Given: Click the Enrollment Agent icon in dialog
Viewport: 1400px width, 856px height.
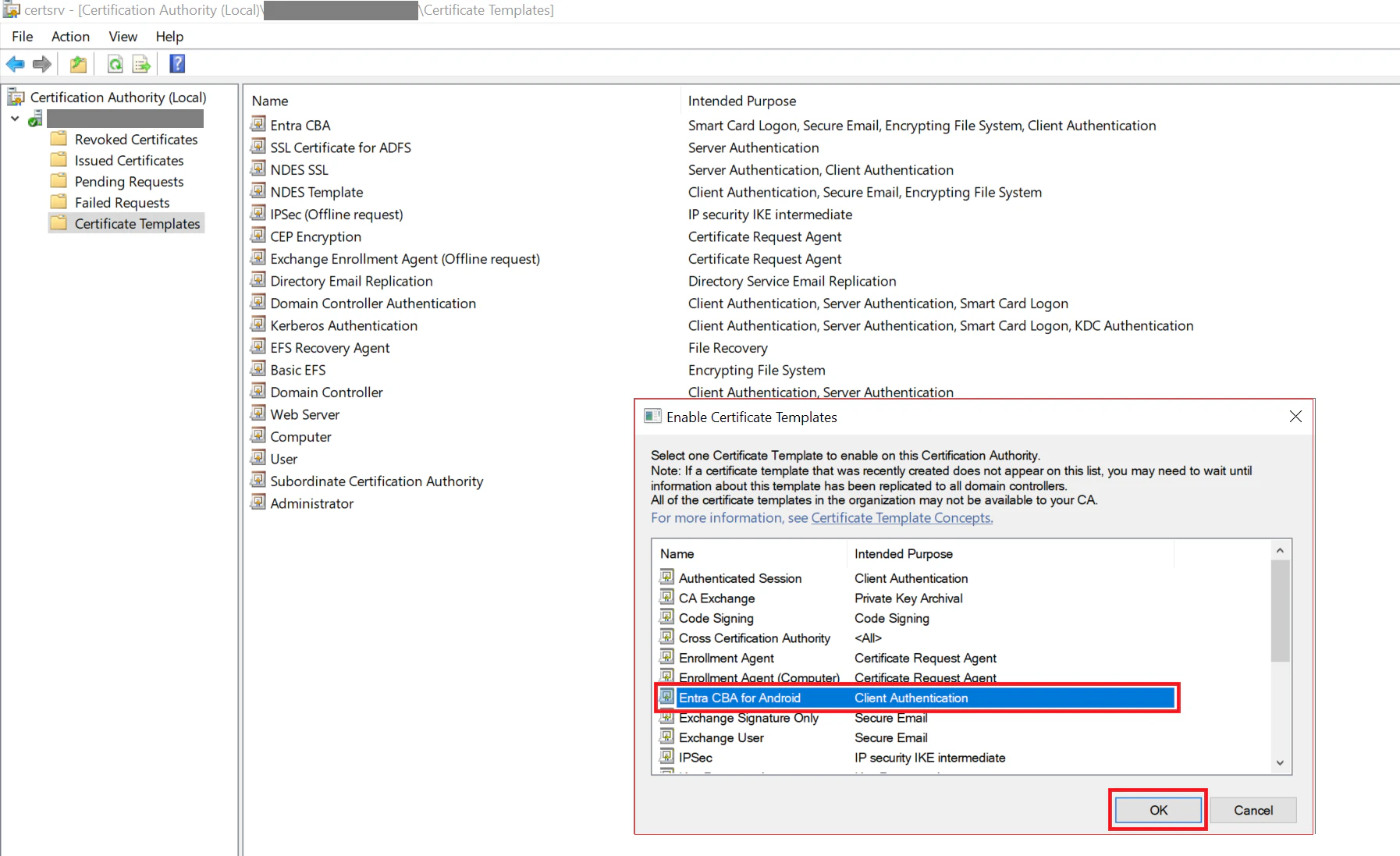Looking at the screenshot, I should [666, 658].
